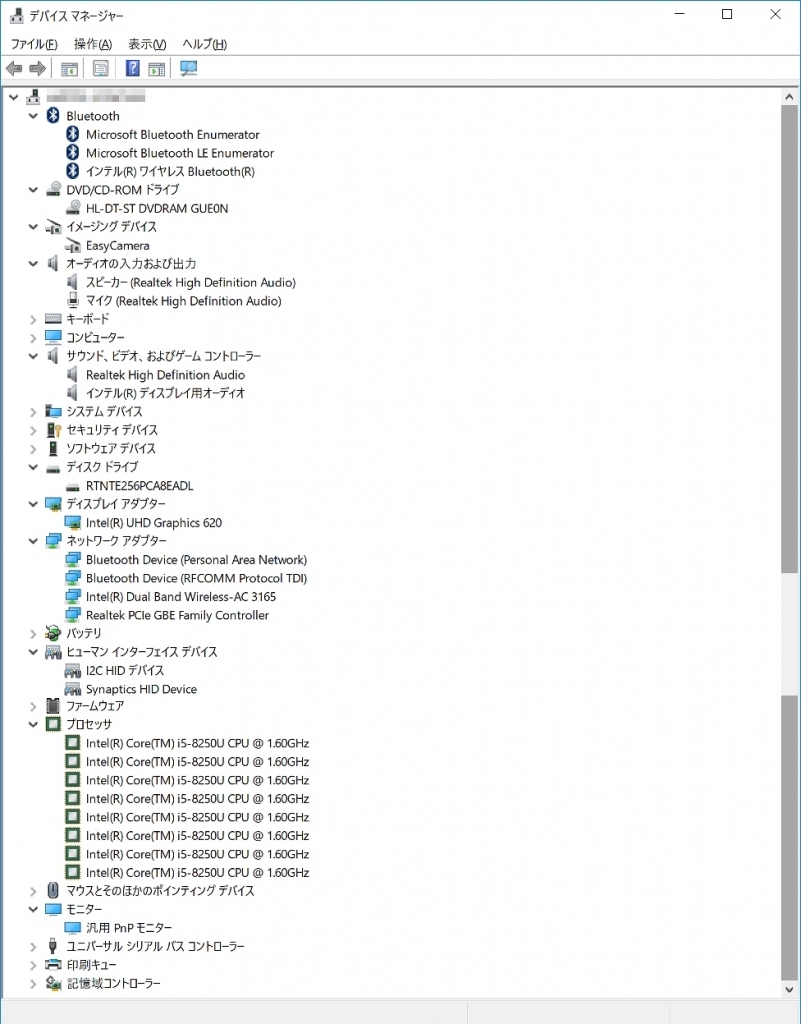Open the Properties toolbar icon
801x1024 pixels.
tap(101, 68)
